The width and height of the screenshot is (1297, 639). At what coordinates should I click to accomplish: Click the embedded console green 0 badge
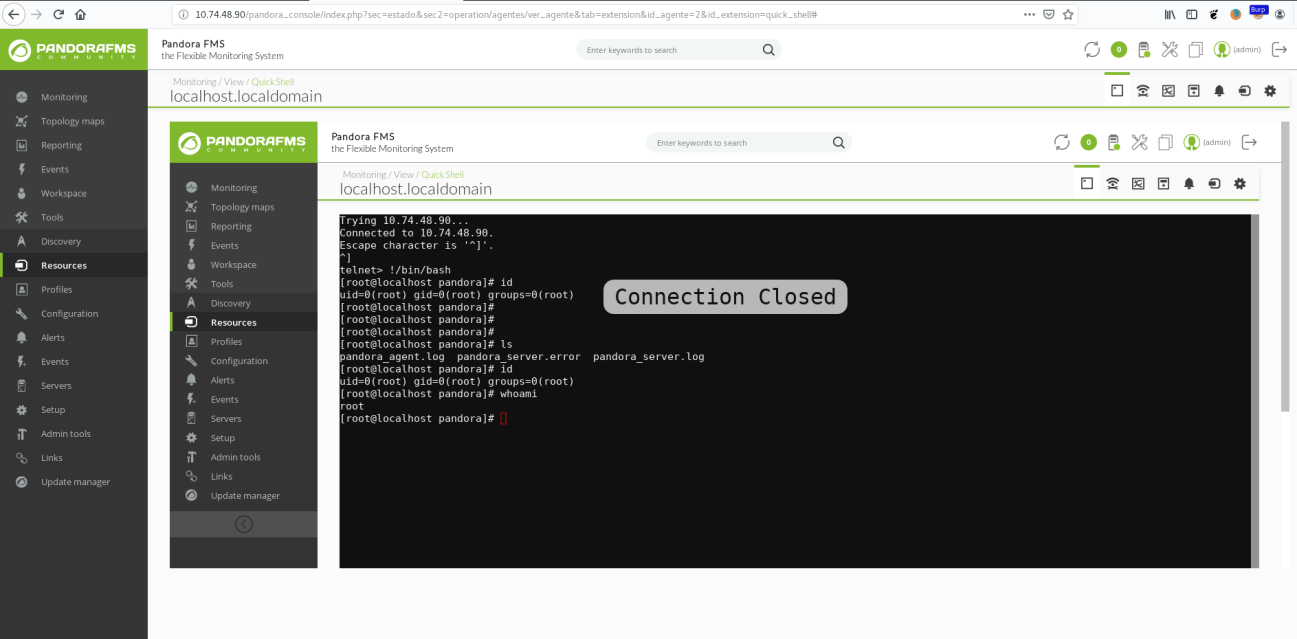pos(1088,142)
